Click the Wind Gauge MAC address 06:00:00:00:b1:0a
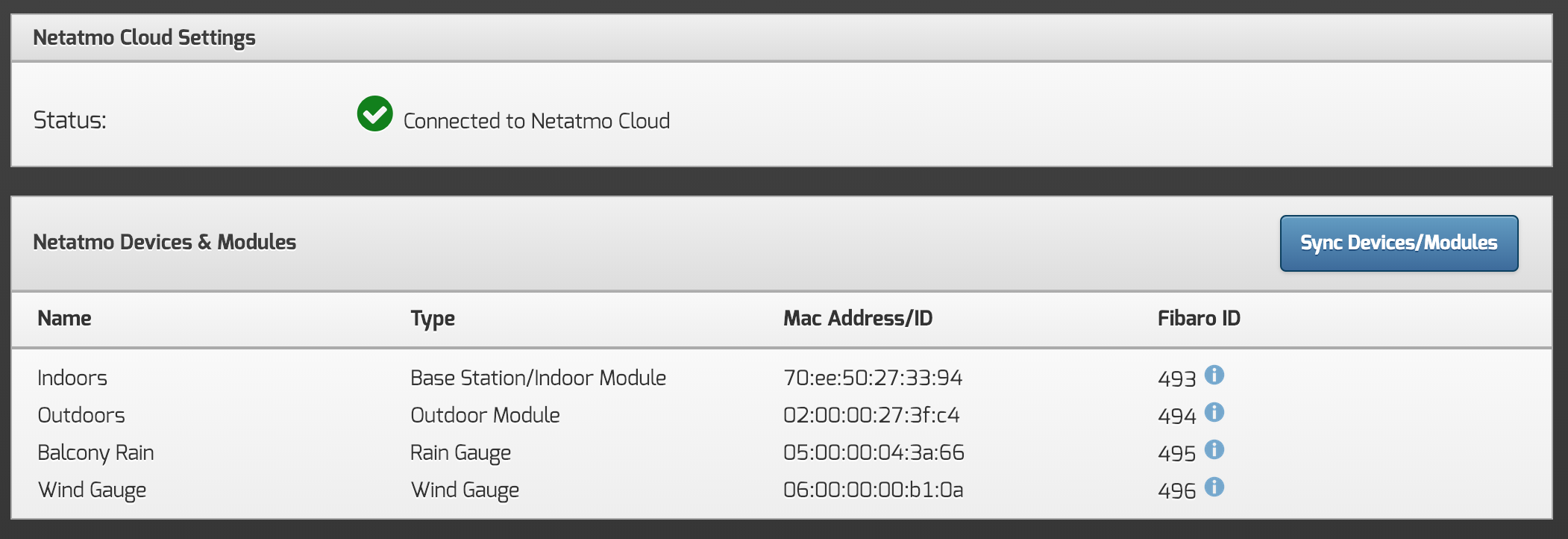 (x=873, y=490)
